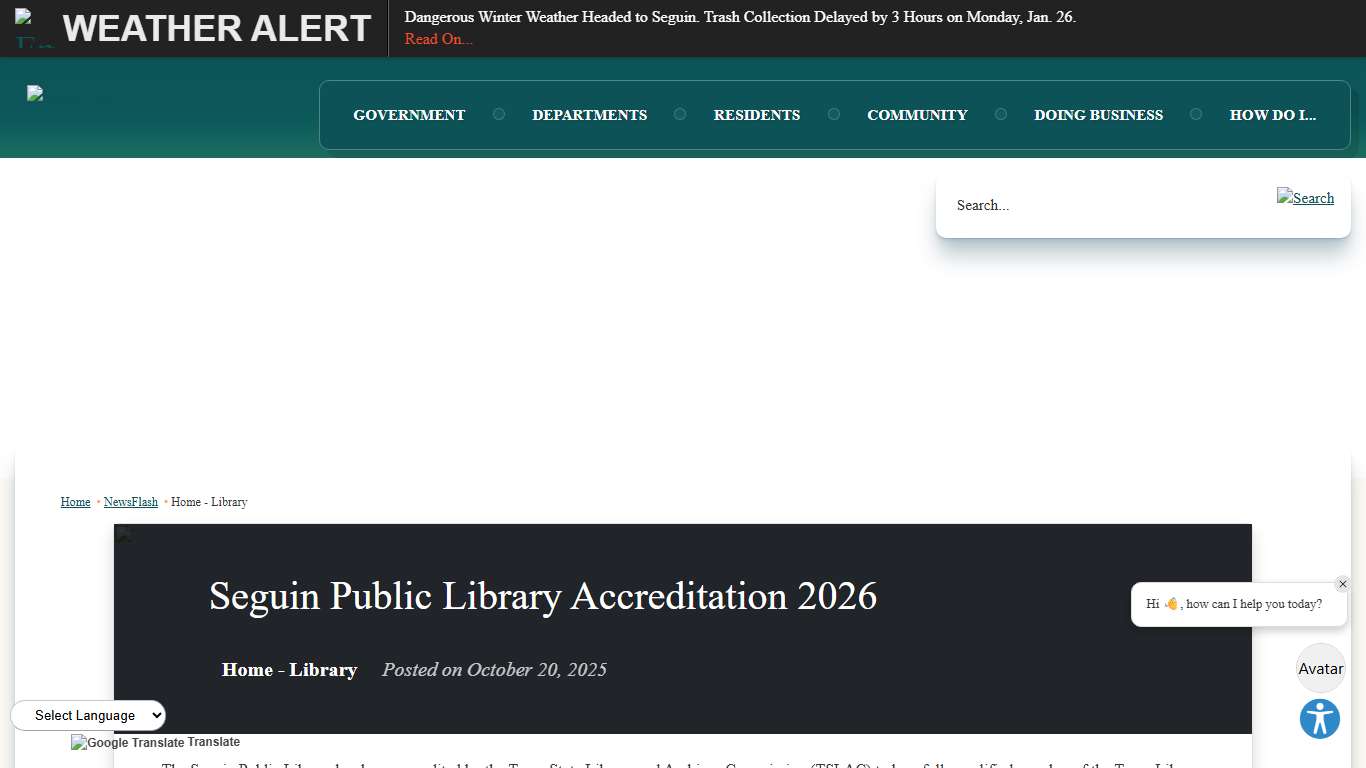Open the chat Avatar icon
The width and height of the screenshot is (1366, 768).
point(1320,668)
